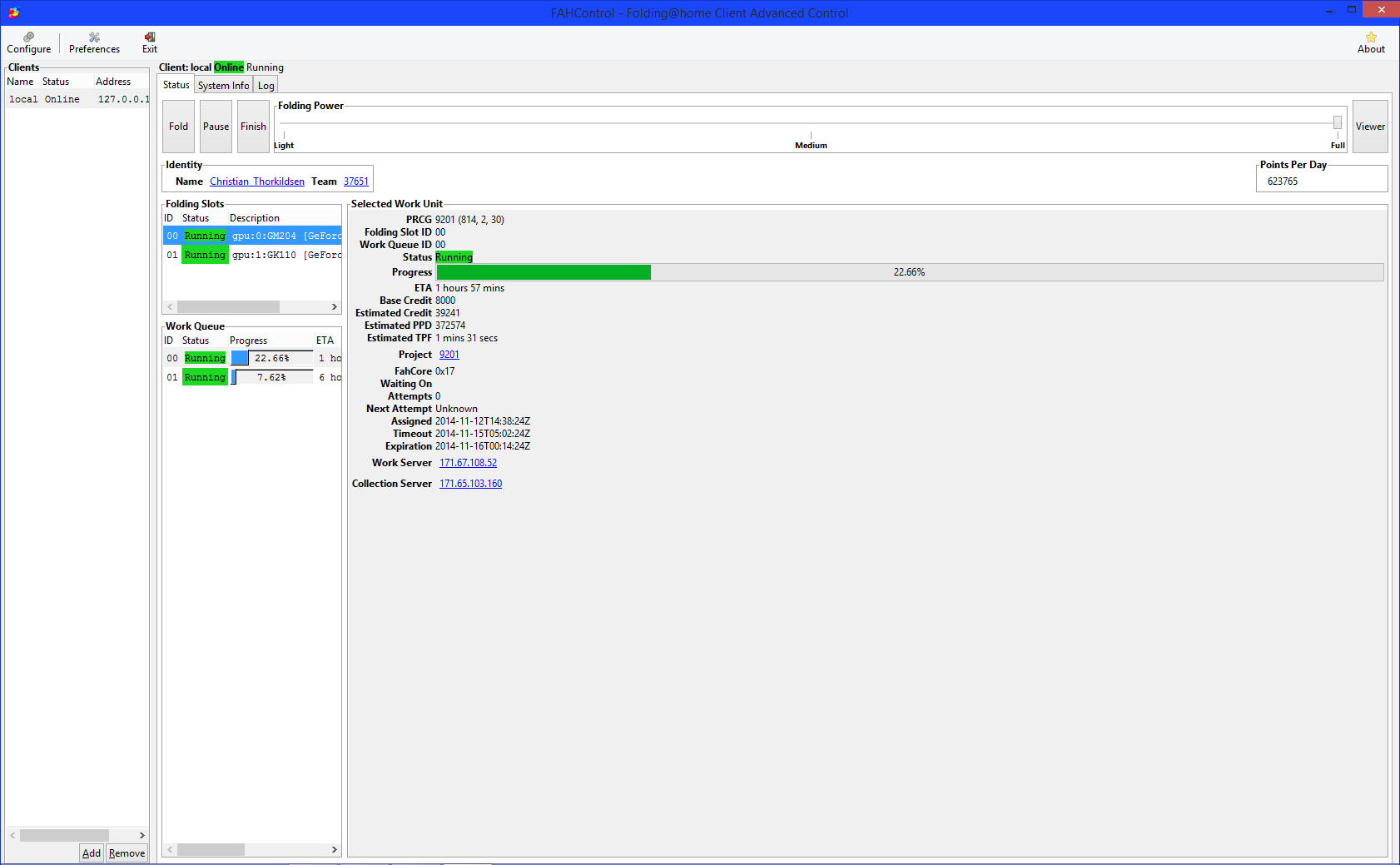Image resolution: width=1400 pixels, height=865 pixels.
Task: Click Folding Slots scrollbar left arrow
Action: coord(171,307)
